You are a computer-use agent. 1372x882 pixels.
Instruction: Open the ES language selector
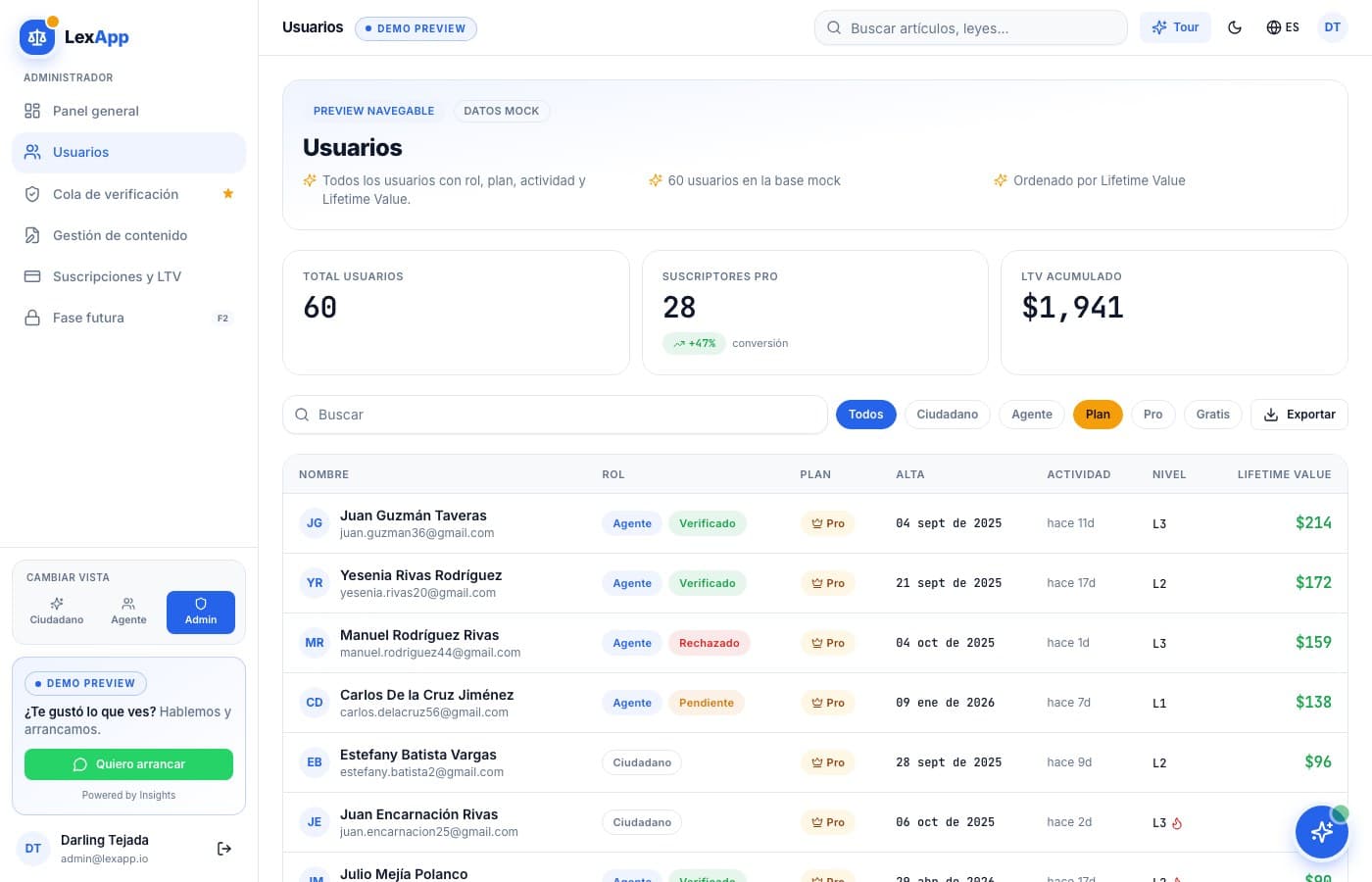pyautogui.click(x=1283, y=27)
